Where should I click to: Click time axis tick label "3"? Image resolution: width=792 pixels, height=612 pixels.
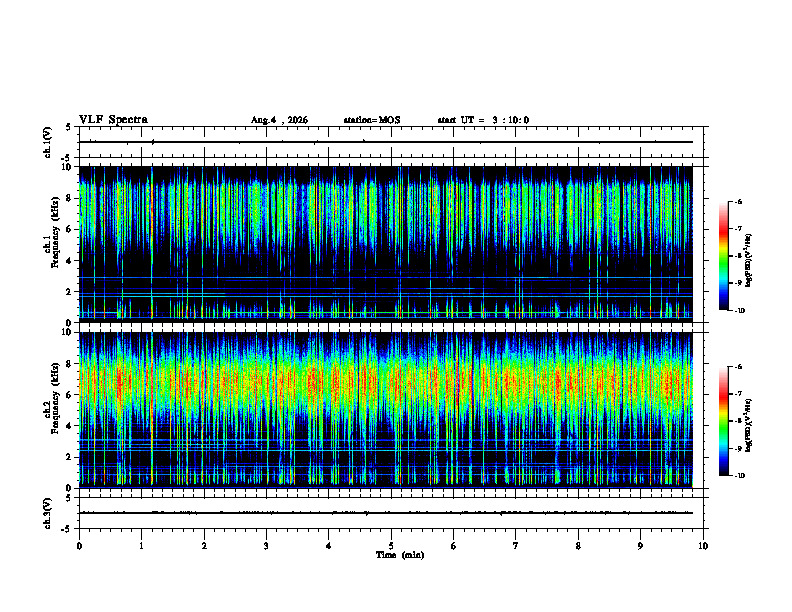266,546
